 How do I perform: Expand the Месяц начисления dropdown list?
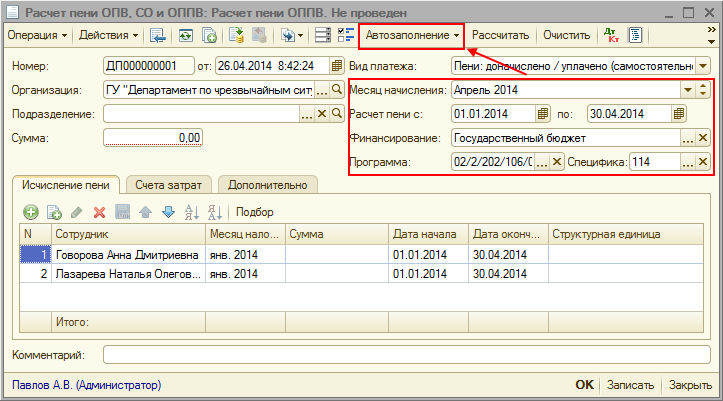(688, 90)
